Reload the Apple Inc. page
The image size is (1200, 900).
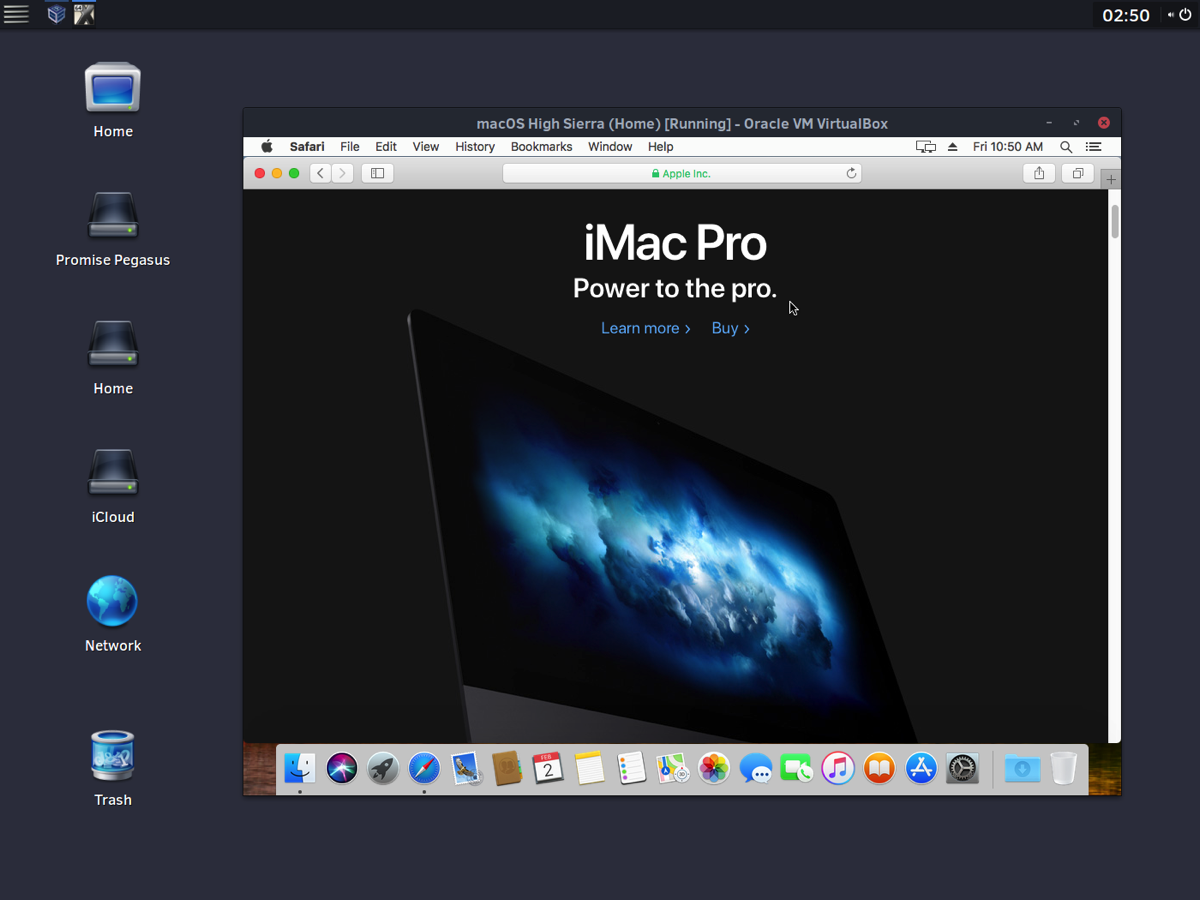point(851,173)
